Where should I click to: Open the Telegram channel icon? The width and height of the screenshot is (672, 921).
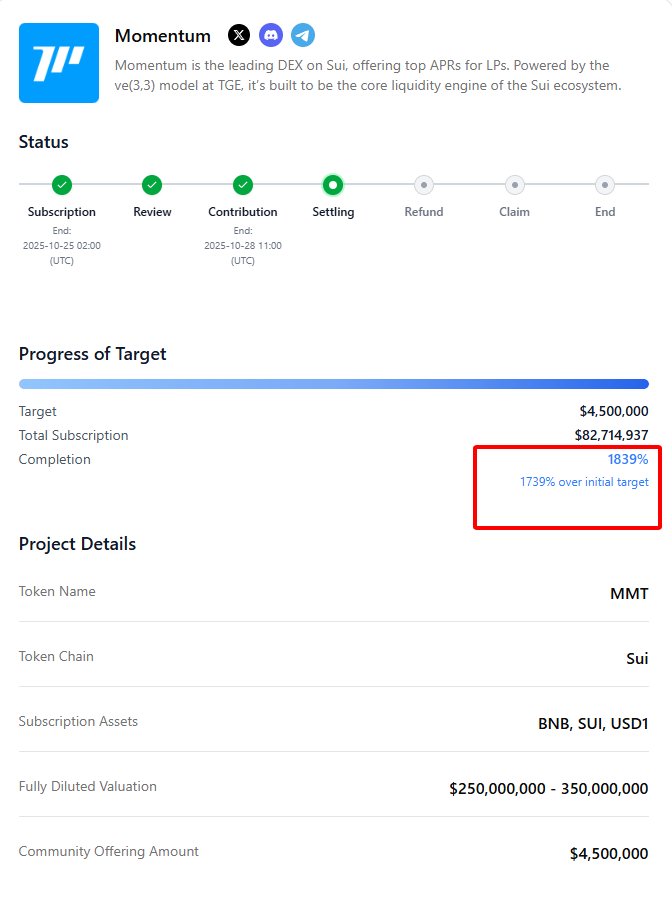[x=303, y=36]
